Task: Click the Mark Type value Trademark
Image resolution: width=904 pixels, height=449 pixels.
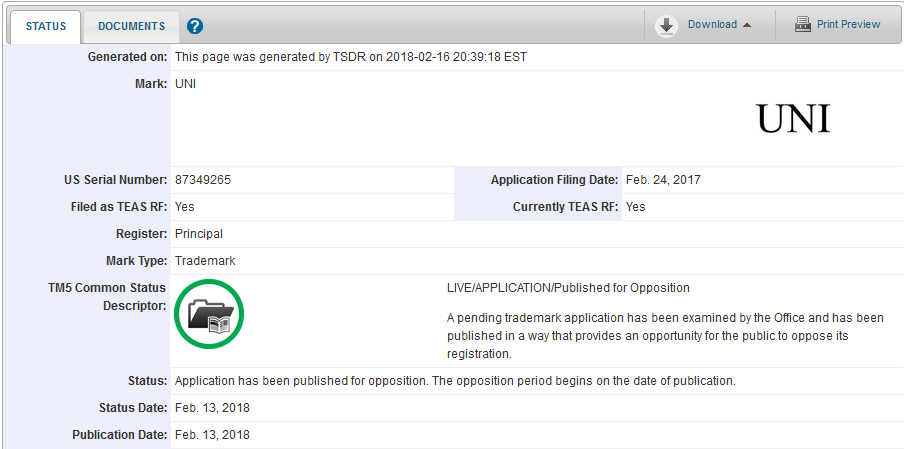Action: pos(205,261)
